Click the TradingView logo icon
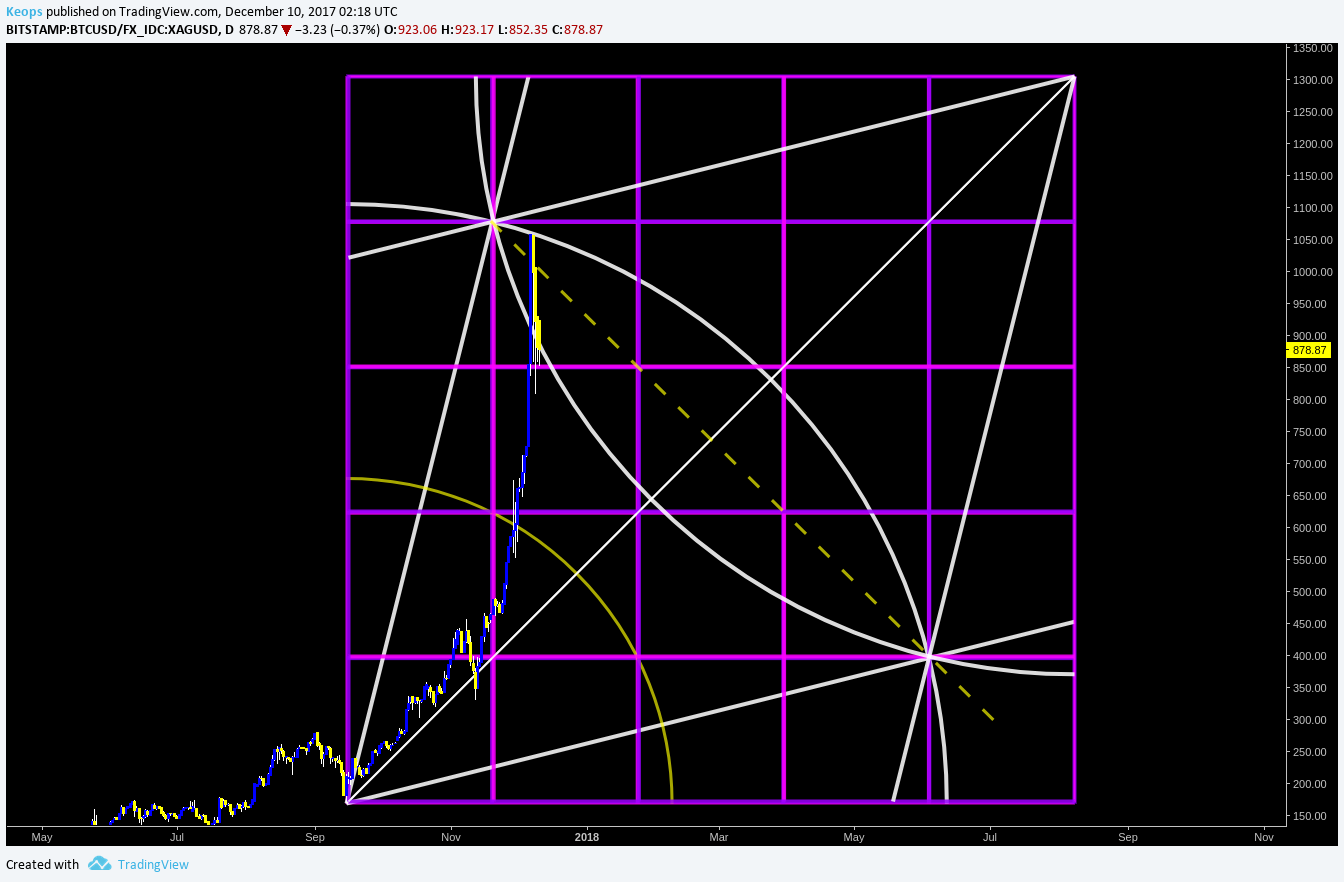Viewport: 1344px width, 882px height. 99,864
